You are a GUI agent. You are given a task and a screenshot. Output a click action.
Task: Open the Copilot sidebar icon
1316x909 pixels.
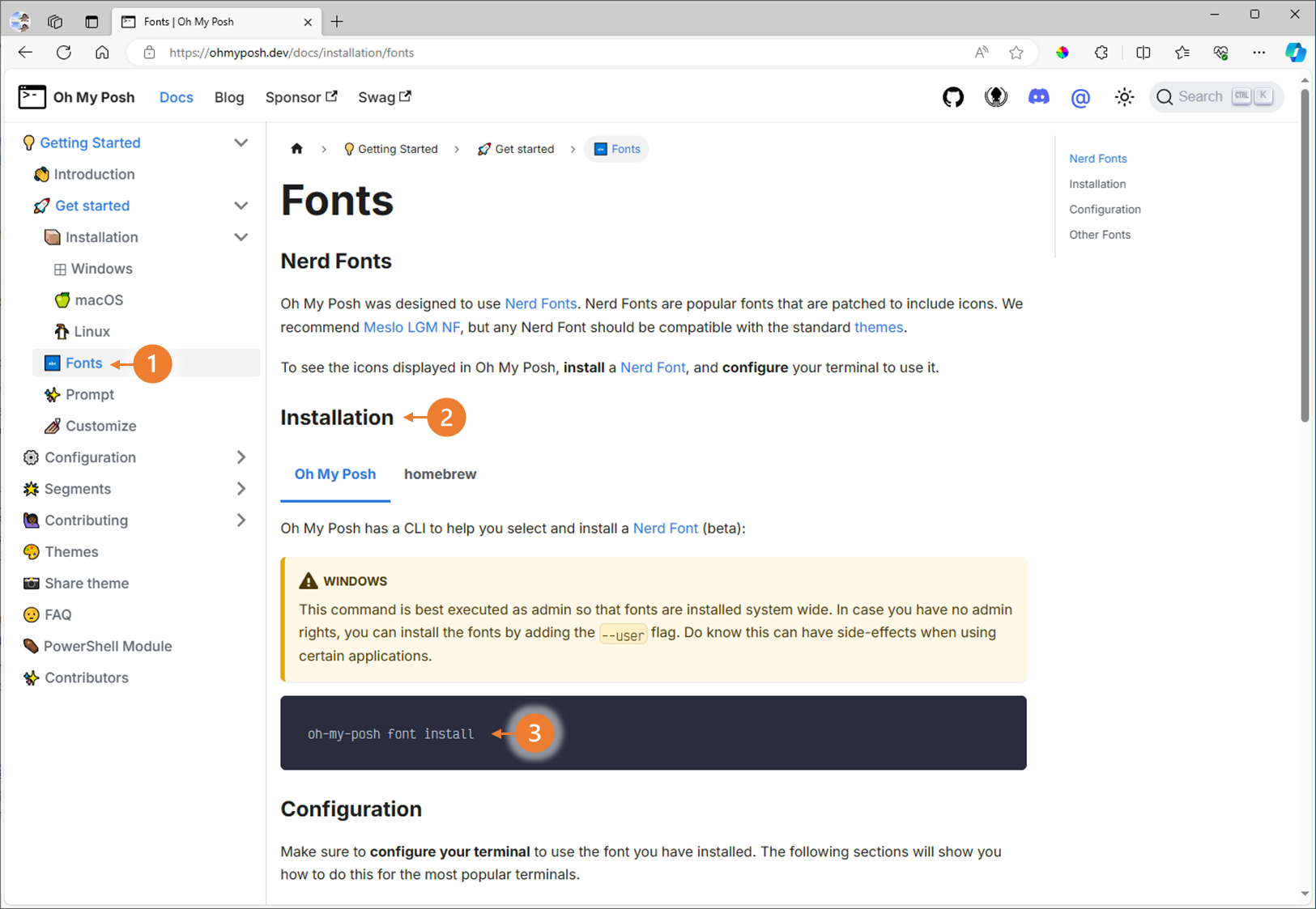pyautogui.click(x=1296, y=53)
